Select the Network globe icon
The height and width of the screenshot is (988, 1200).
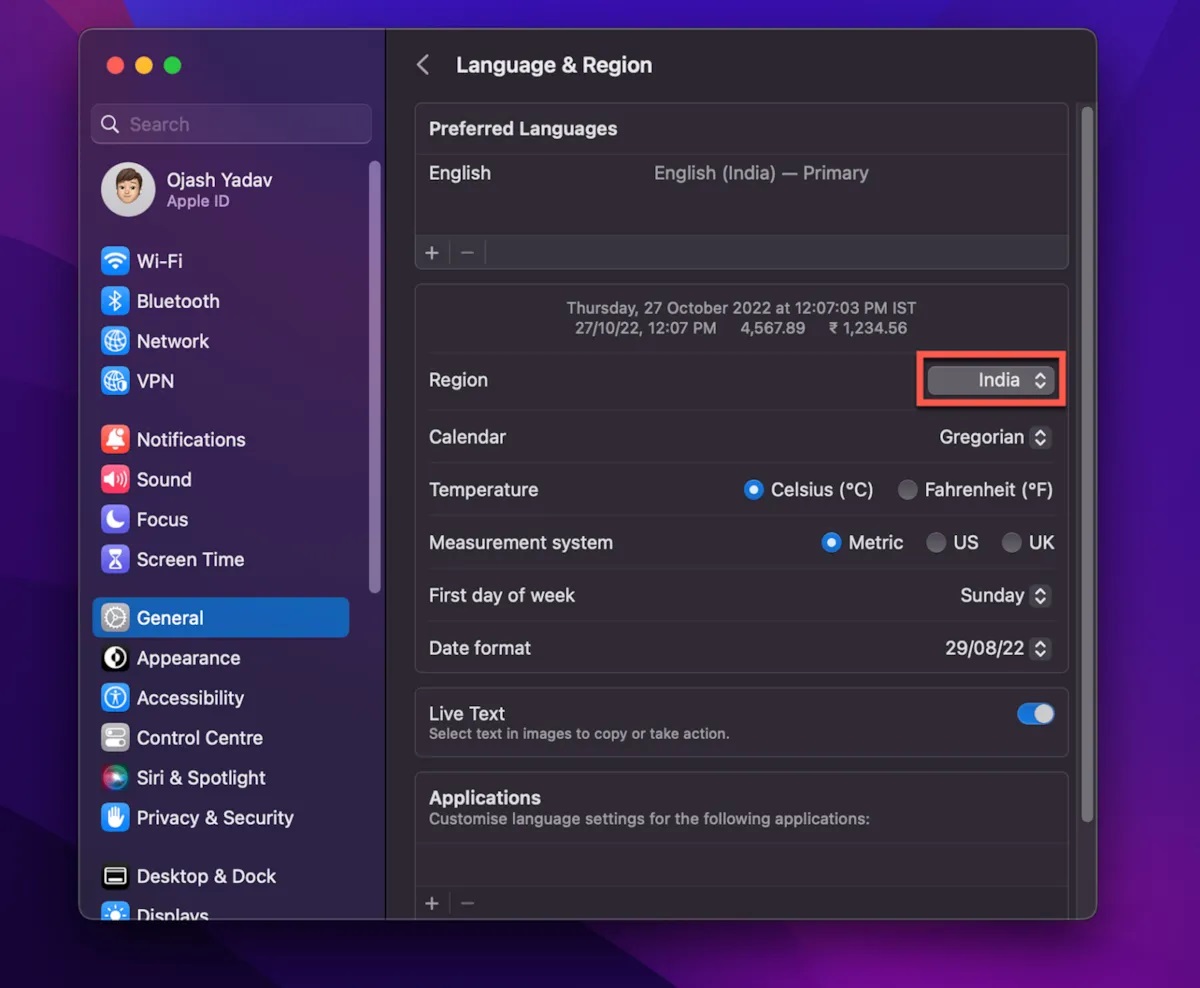115,341
